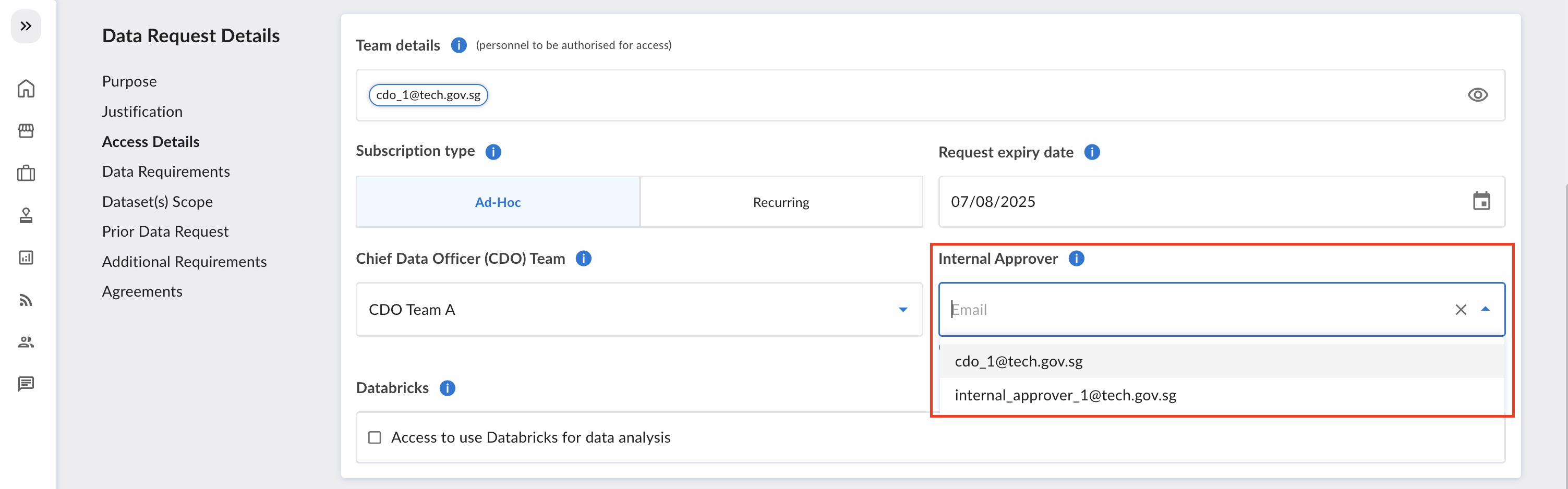Open the approval stamp icon

[26, 215]
